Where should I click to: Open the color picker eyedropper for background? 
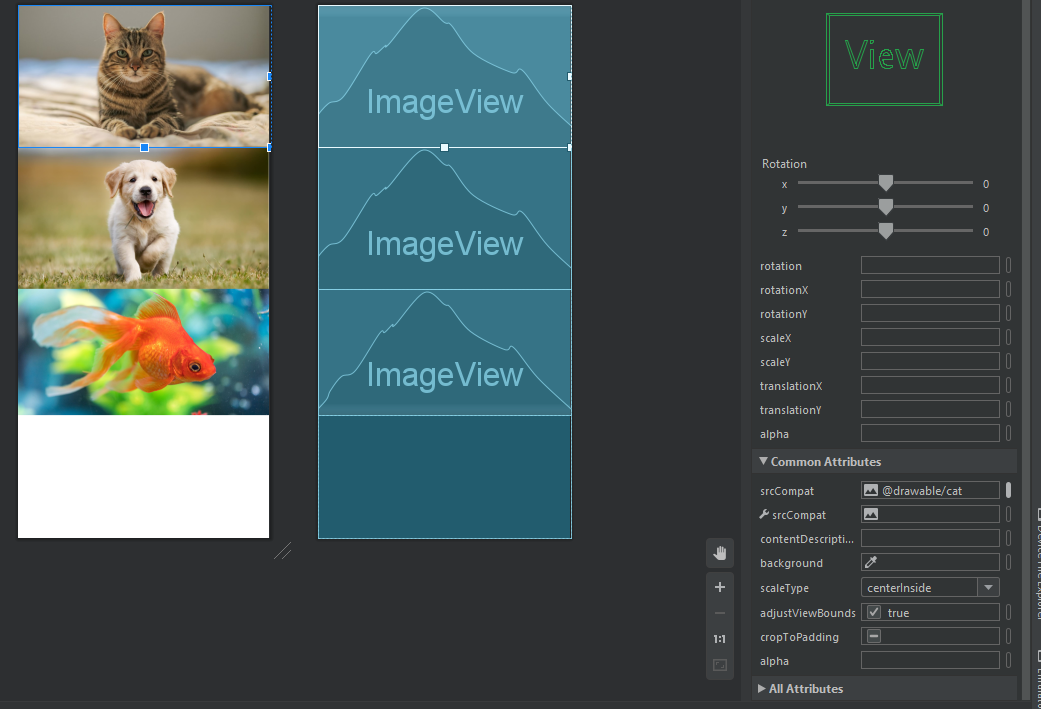click(871, 563)
